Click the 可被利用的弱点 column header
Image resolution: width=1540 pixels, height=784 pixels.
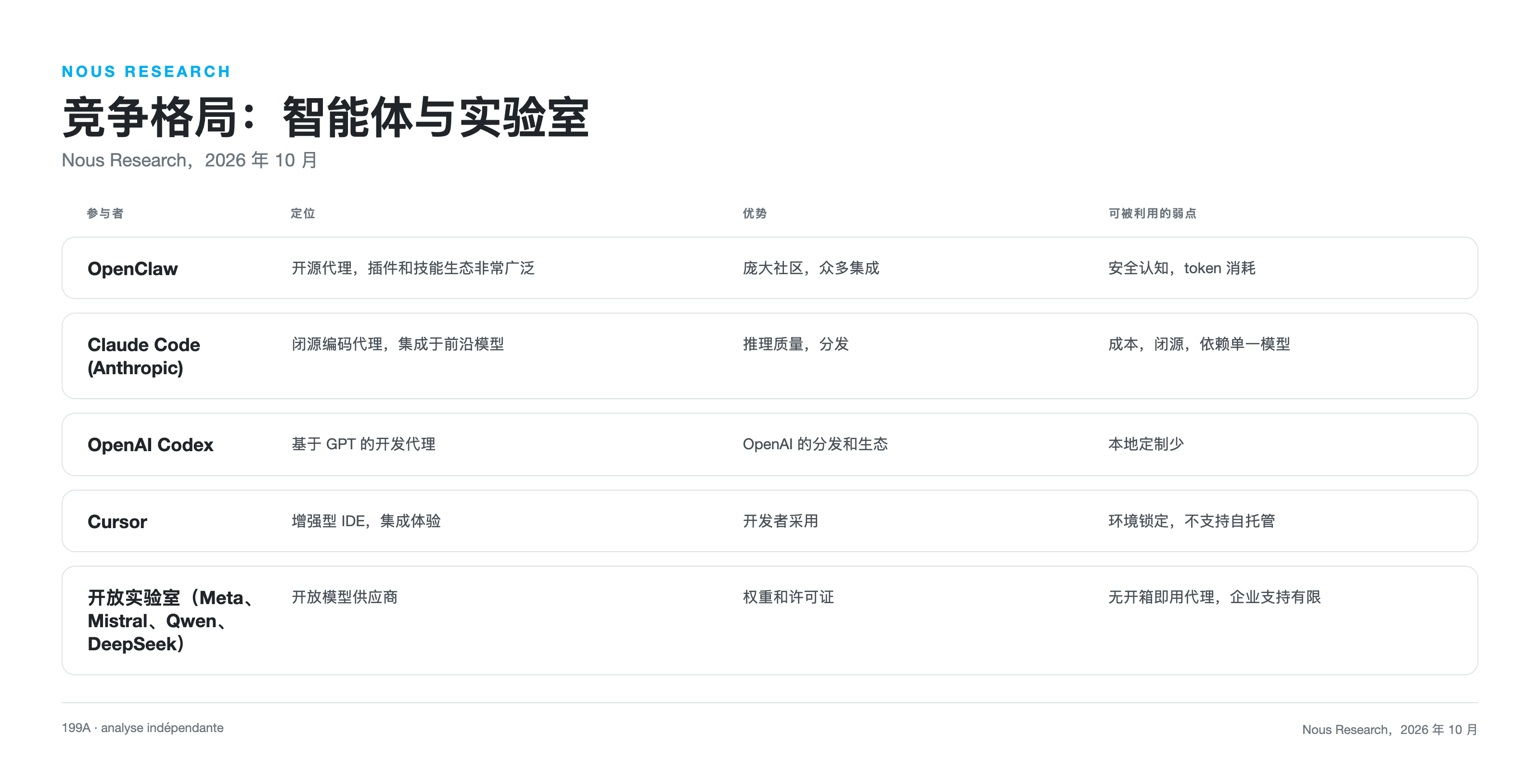pyautogui.click(x=1152, y=214)
